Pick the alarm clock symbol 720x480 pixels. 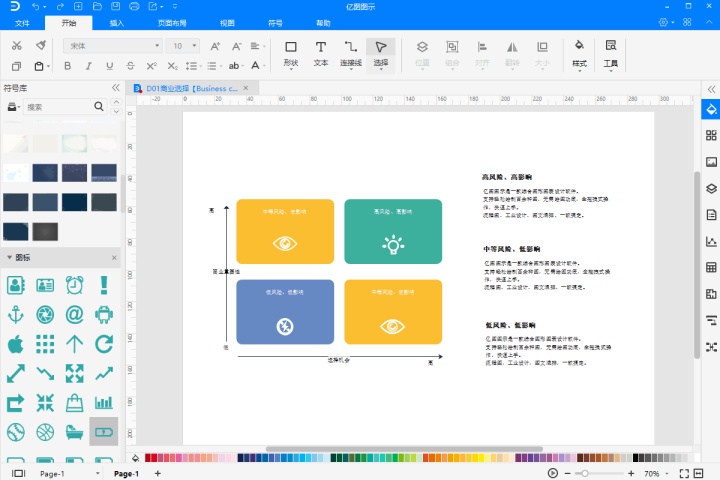(74, 285)
